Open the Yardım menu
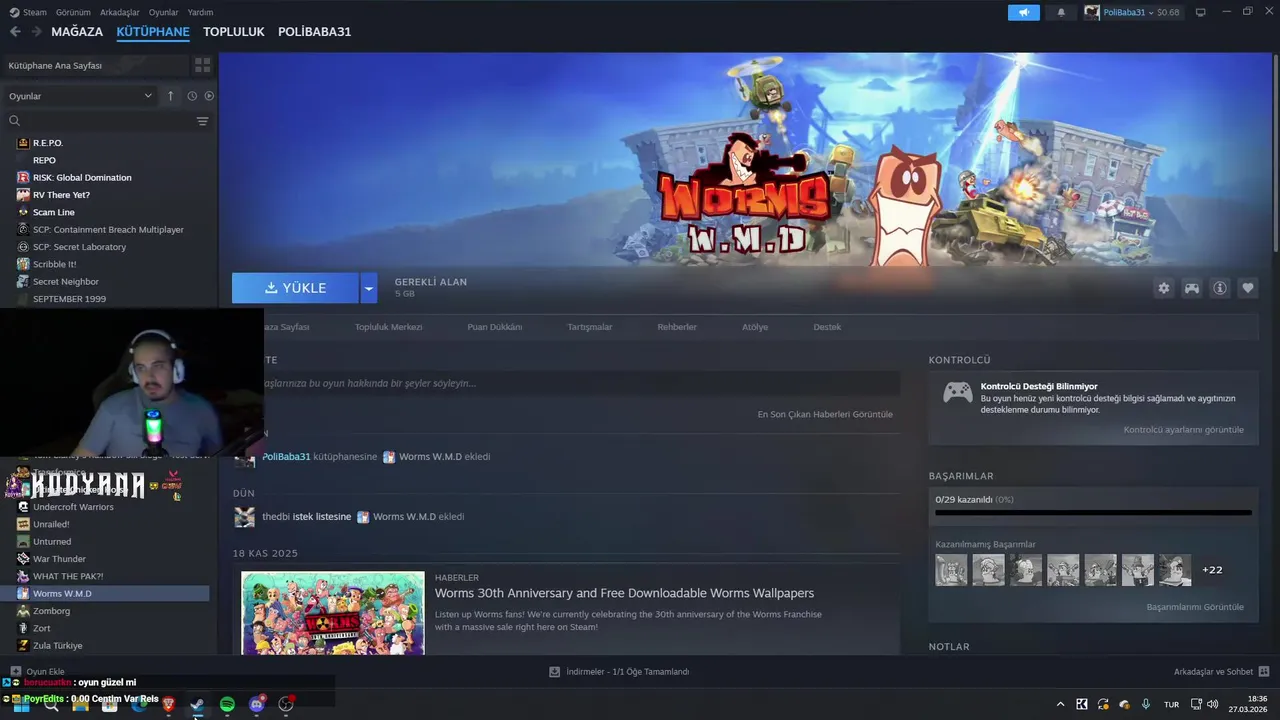1280x720 pixels. [x=200, y=12]
